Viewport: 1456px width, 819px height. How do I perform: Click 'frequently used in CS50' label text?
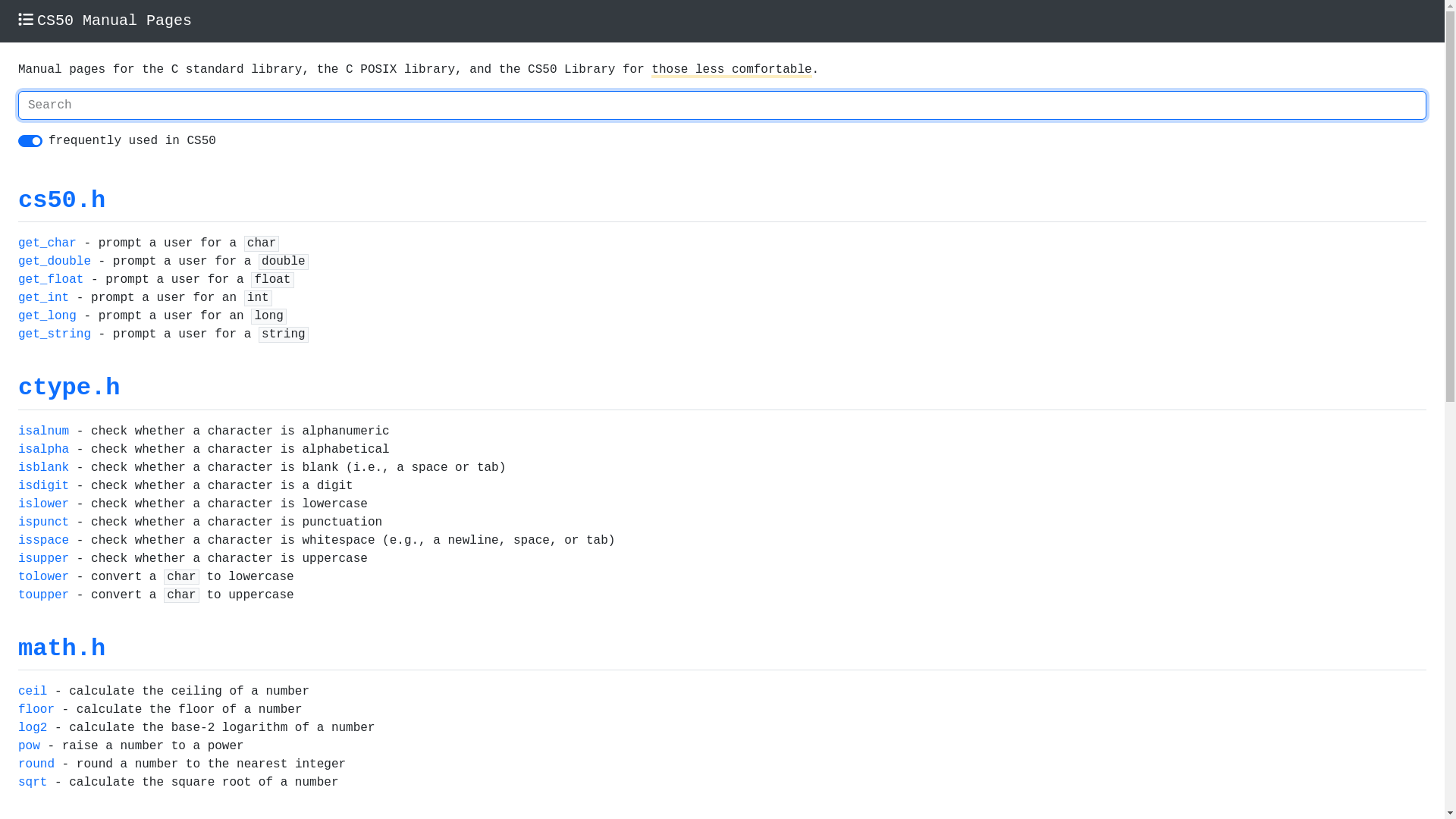[132, 141]
